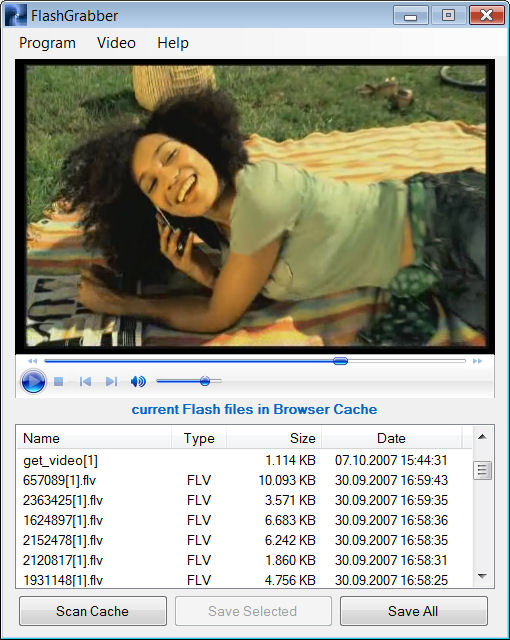Open the Video menu
This screenshot has width=510, height=640.
(x=116, y=43)
